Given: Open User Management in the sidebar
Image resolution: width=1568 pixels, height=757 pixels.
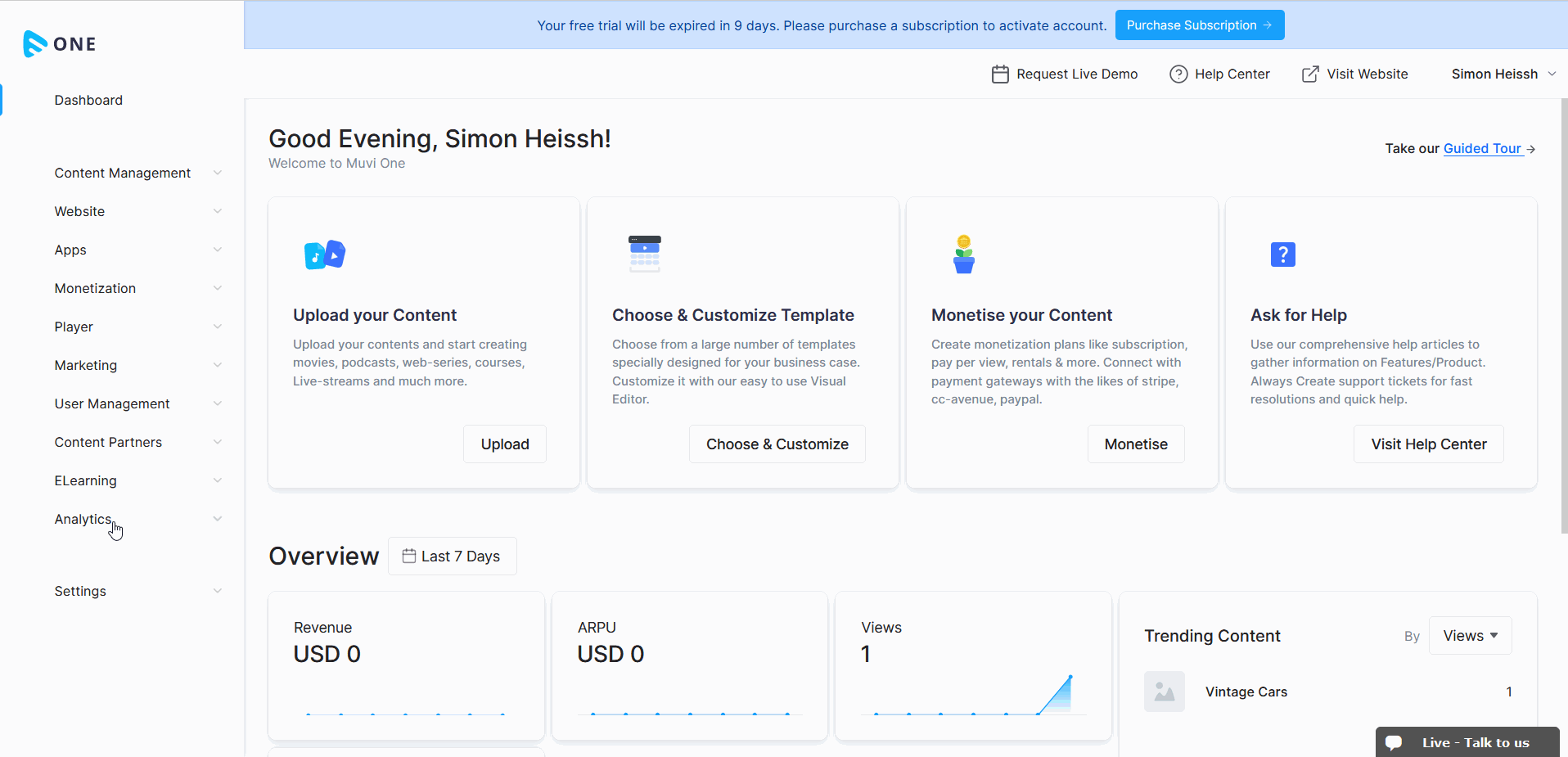Looking at the screenshot, I should (x=112, y=403).
